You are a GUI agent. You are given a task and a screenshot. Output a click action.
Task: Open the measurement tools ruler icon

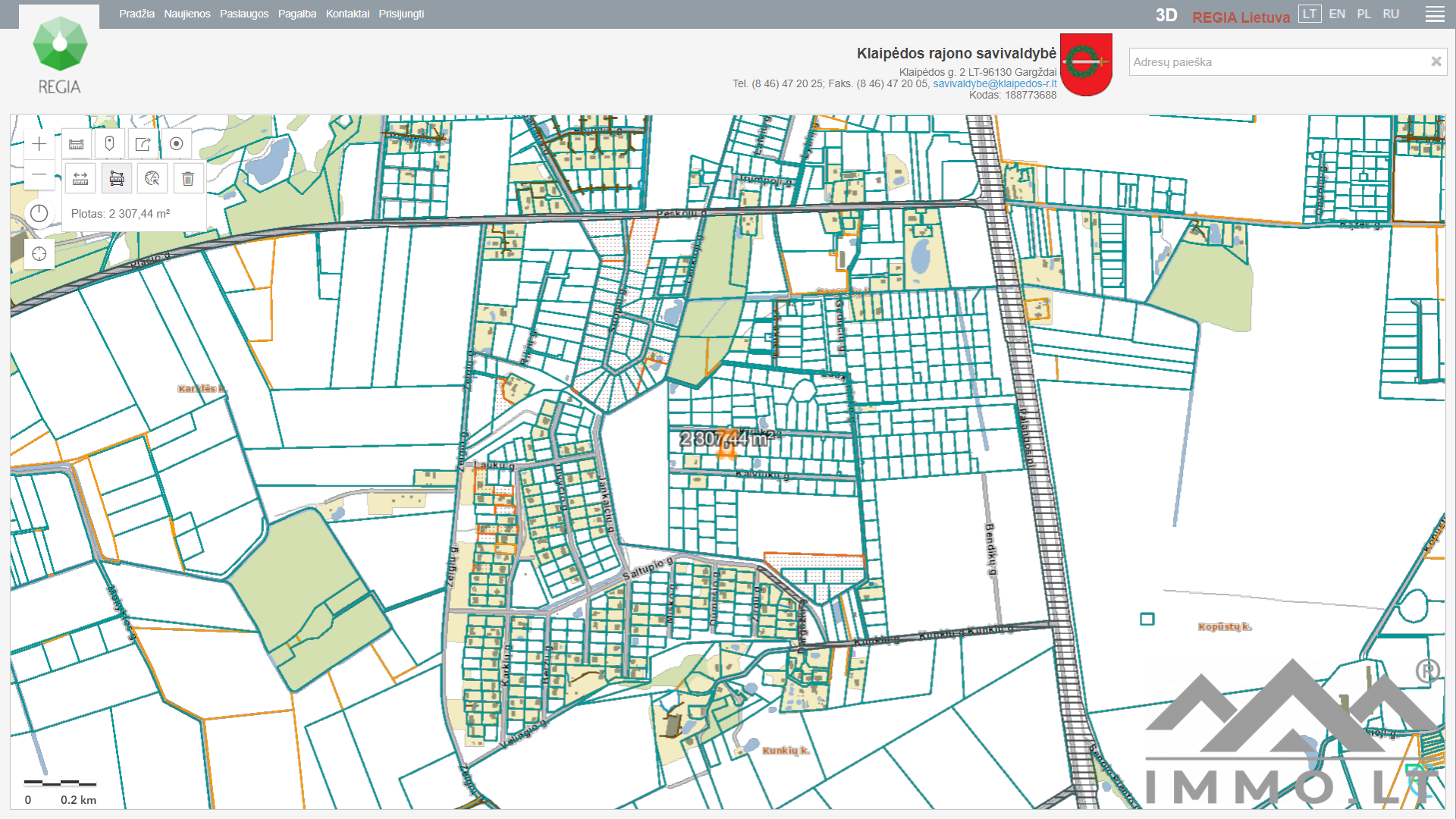(77, 144)
